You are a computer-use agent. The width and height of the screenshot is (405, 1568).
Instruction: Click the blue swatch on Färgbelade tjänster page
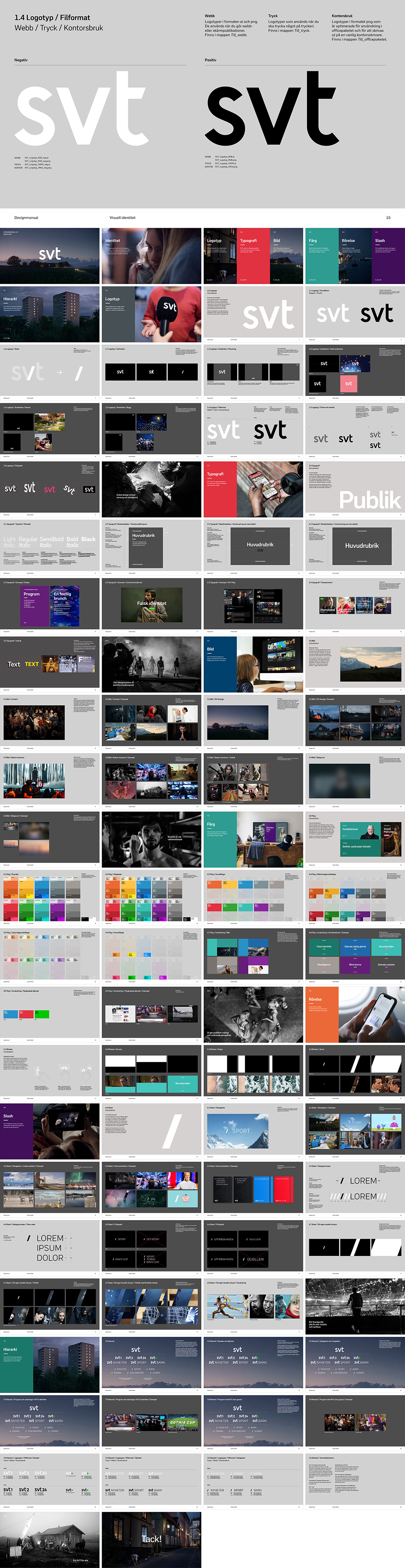pos(11,1014)
